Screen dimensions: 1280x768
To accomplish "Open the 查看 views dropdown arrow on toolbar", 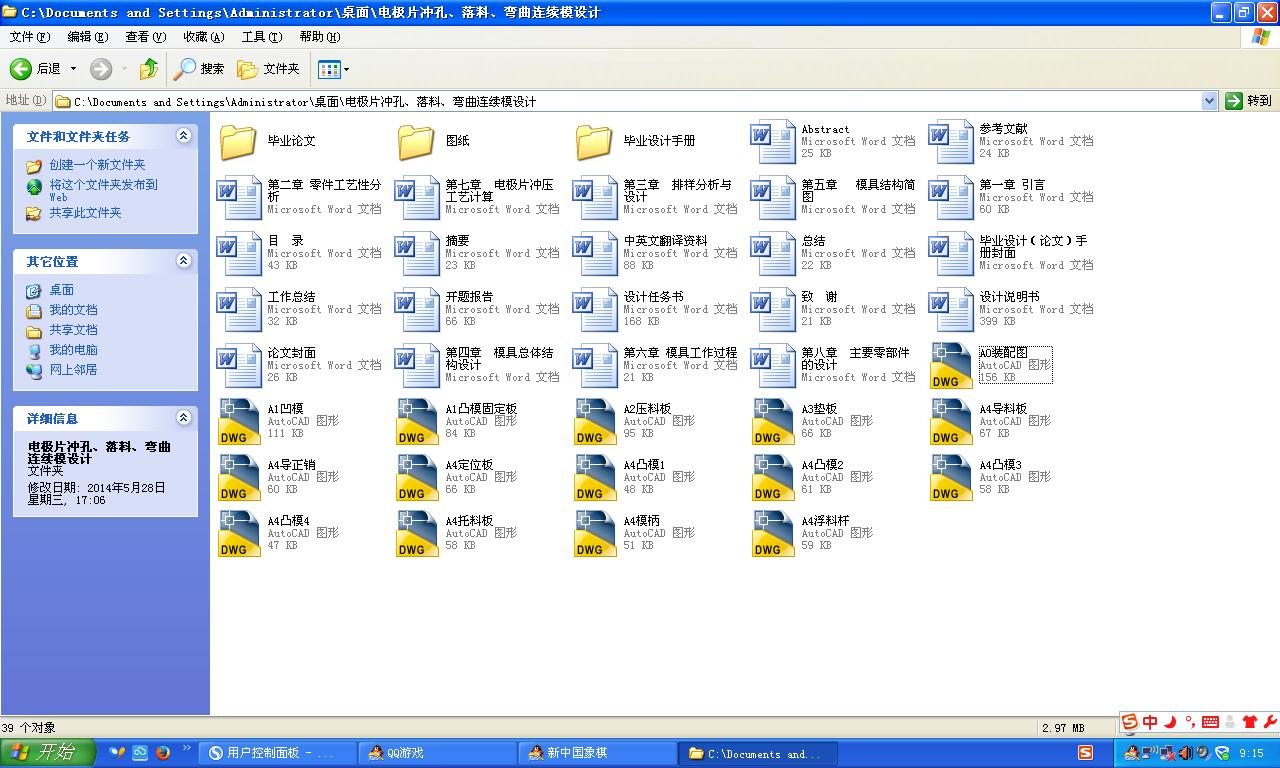I will click(x=345, y=69).
